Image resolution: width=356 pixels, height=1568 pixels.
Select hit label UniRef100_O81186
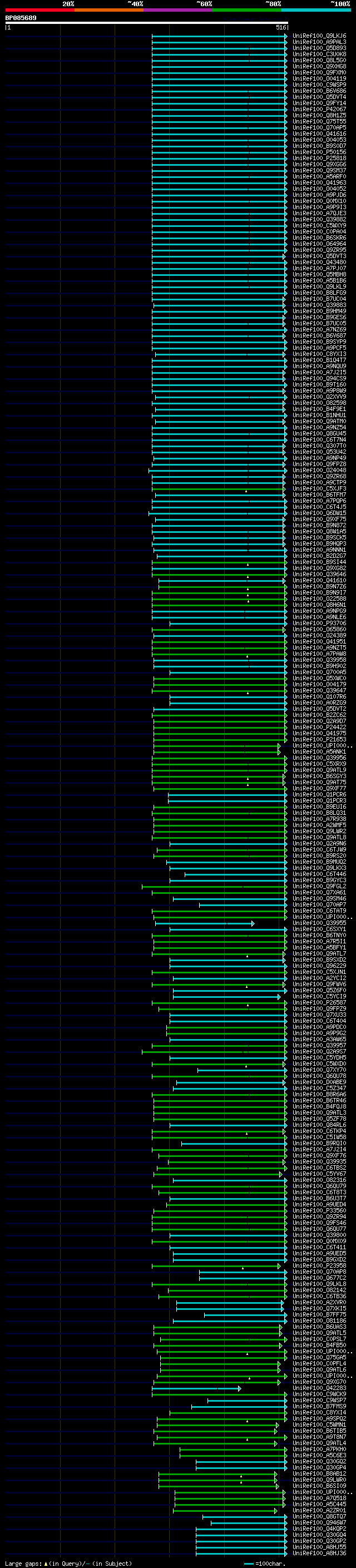tap(319, 1321)
